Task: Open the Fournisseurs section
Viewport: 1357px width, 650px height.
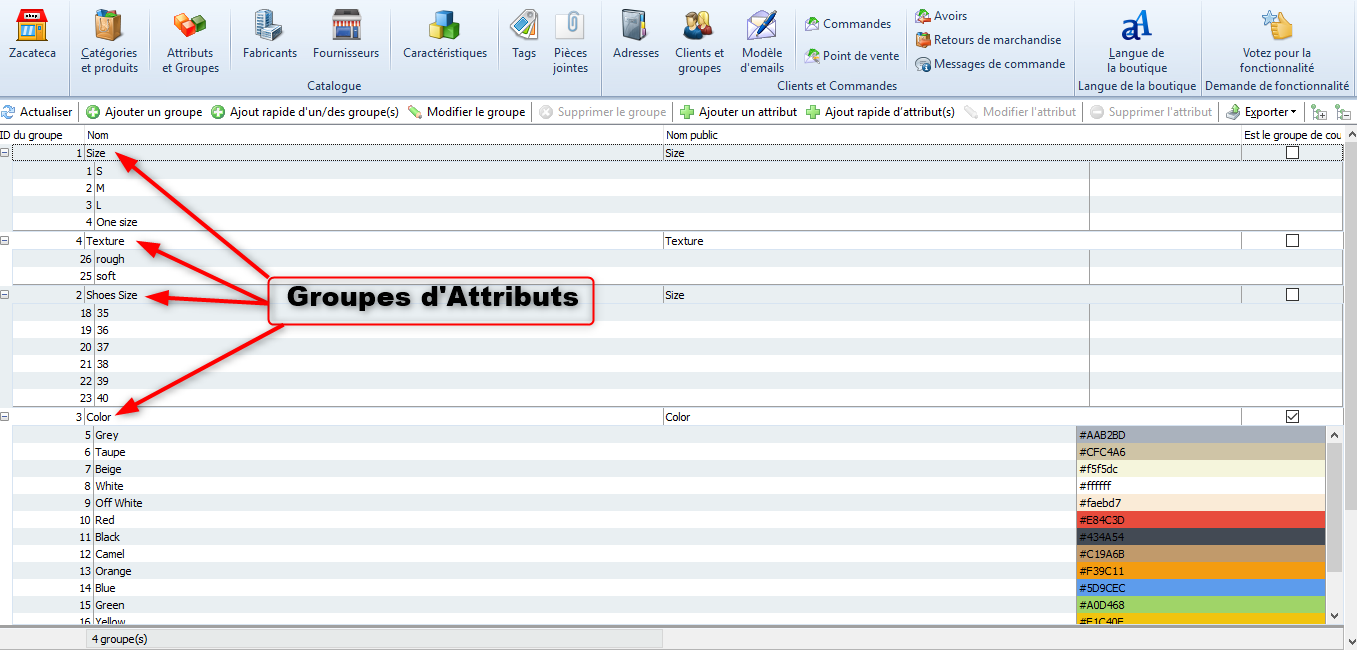Action: tap(345, 27)
